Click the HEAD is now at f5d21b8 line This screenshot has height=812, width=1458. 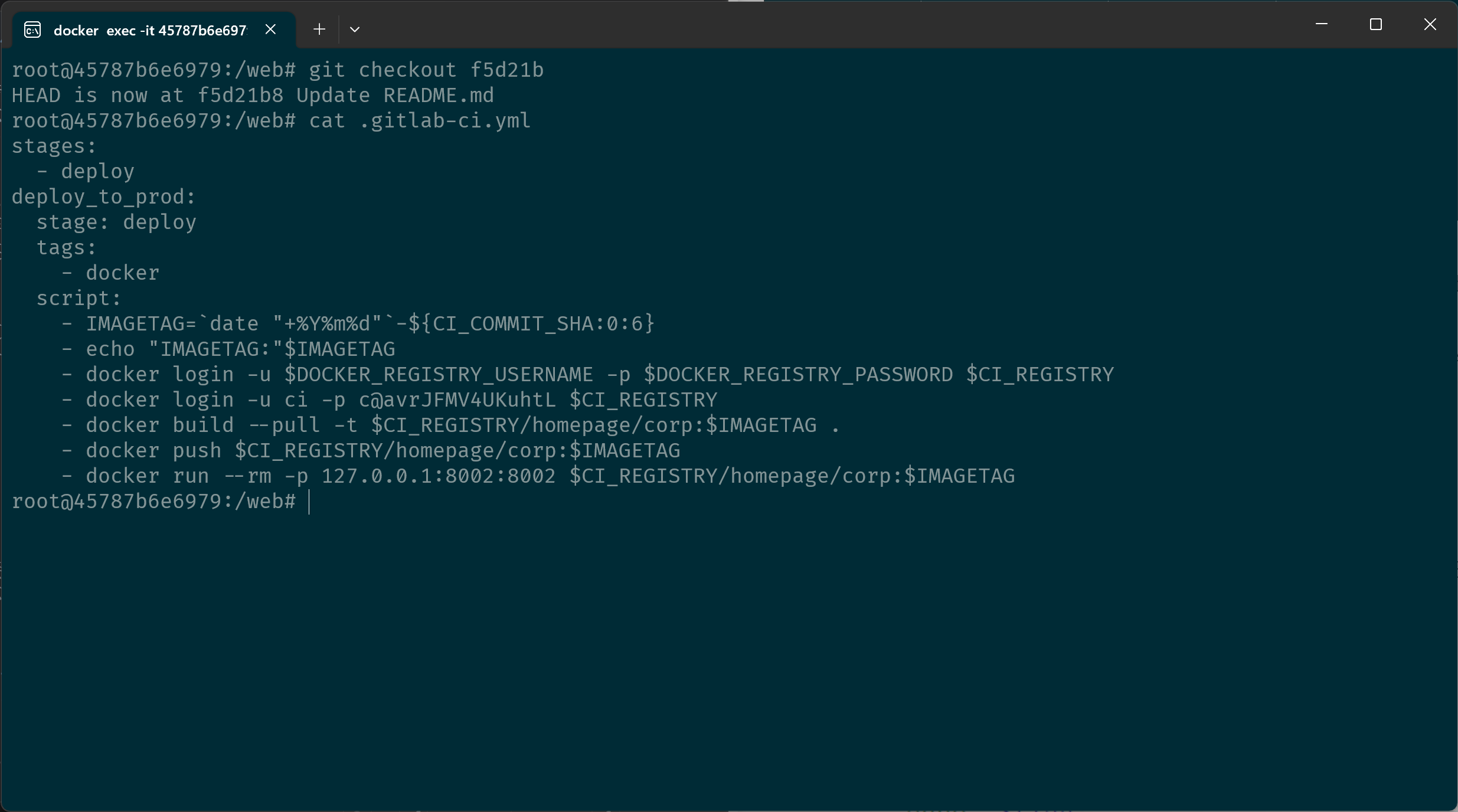253,95
